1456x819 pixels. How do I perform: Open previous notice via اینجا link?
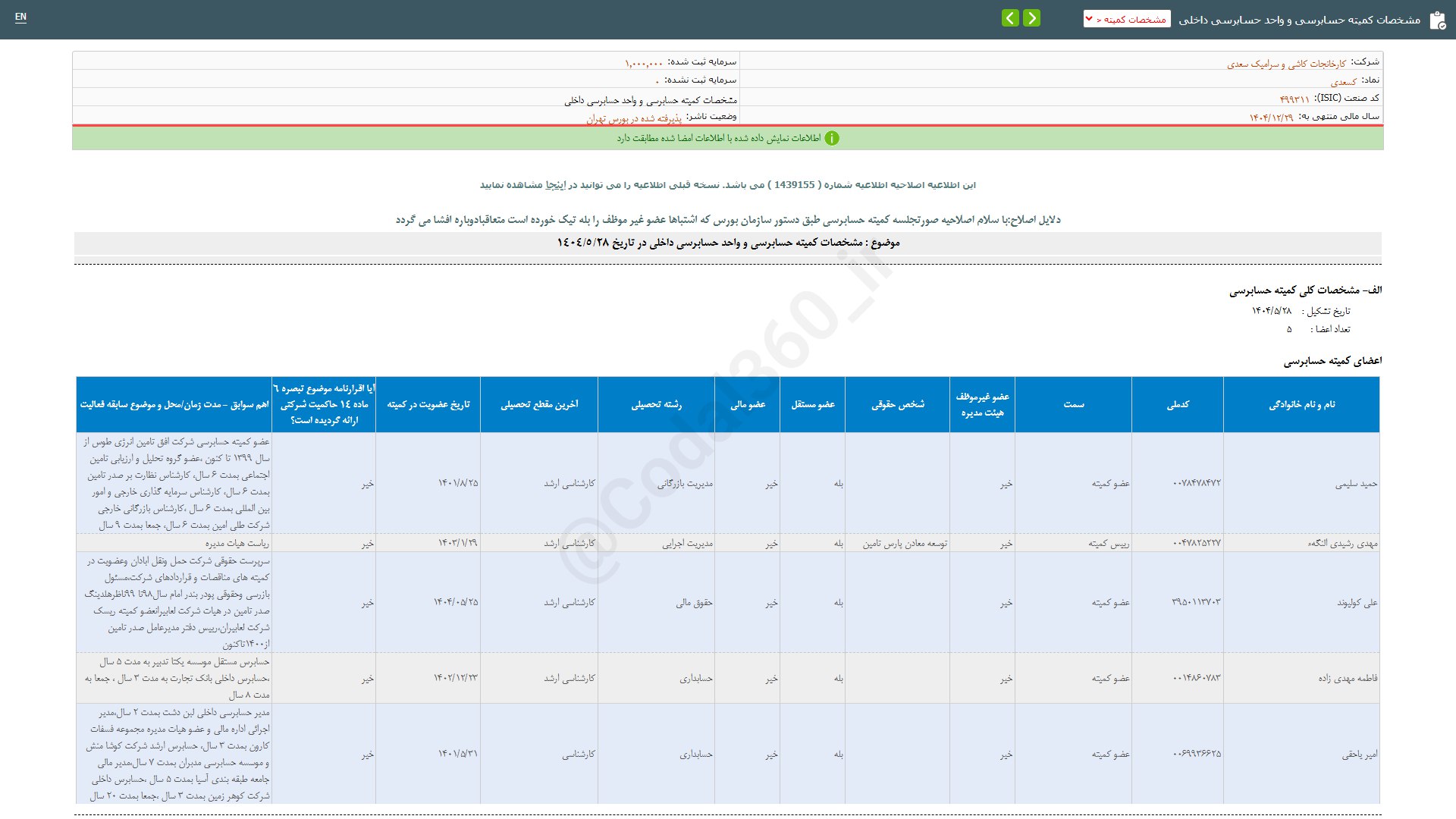[556, 185]
